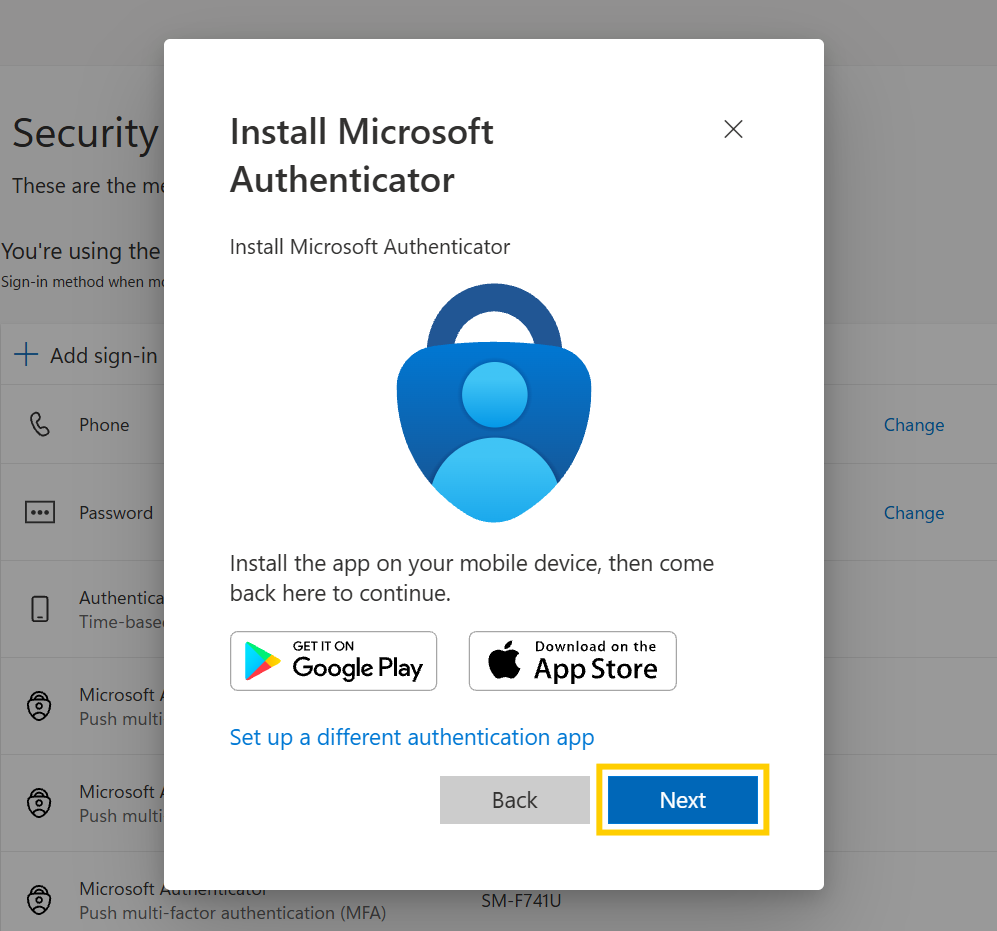The height and width of the screenshot is (931, 997).
Task: Click the plus icon beside Add sign-in
Action: [26, 354]
